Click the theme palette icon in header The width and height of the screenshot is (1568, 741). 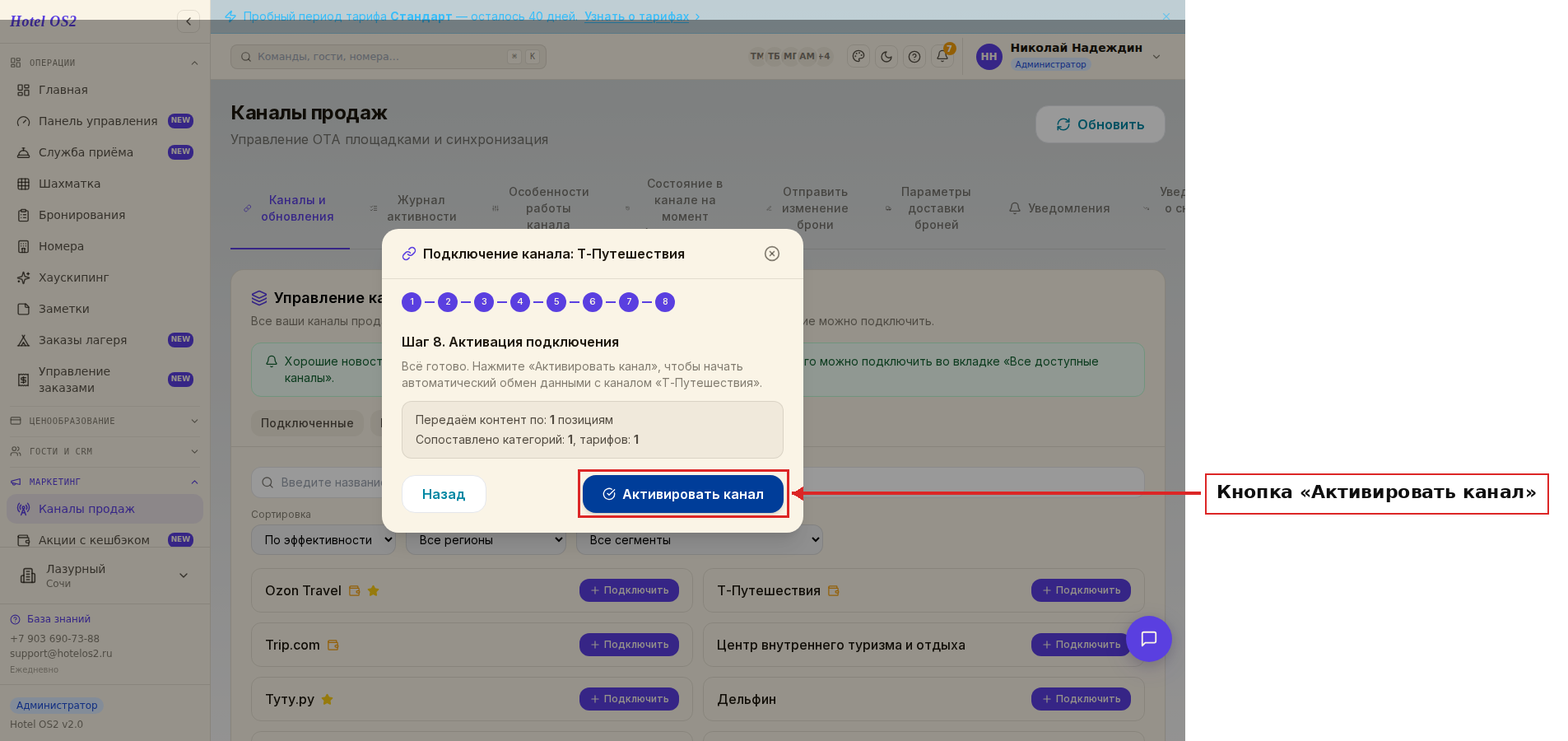(x=858, y=57)
